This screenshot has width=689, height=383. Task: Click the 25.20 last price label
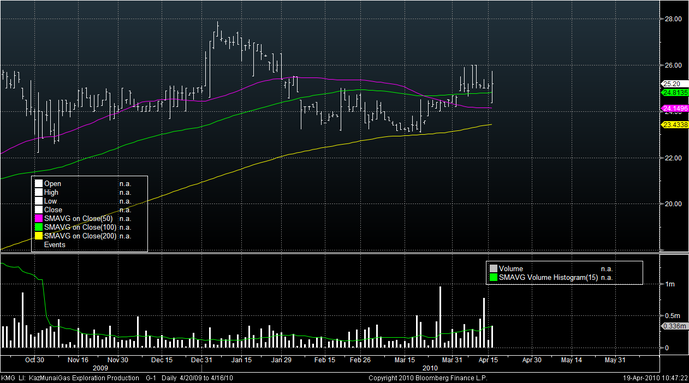click(x=674, y=83)
